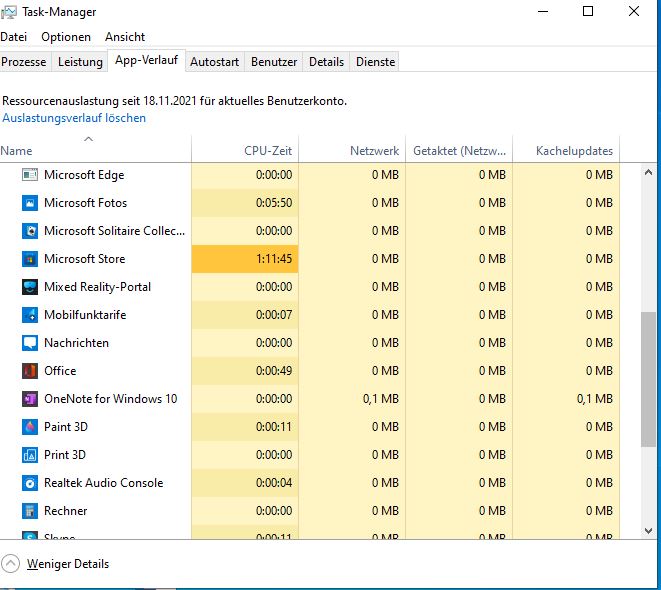Select the Realtek Audio Console row name

tap(104, 483)
